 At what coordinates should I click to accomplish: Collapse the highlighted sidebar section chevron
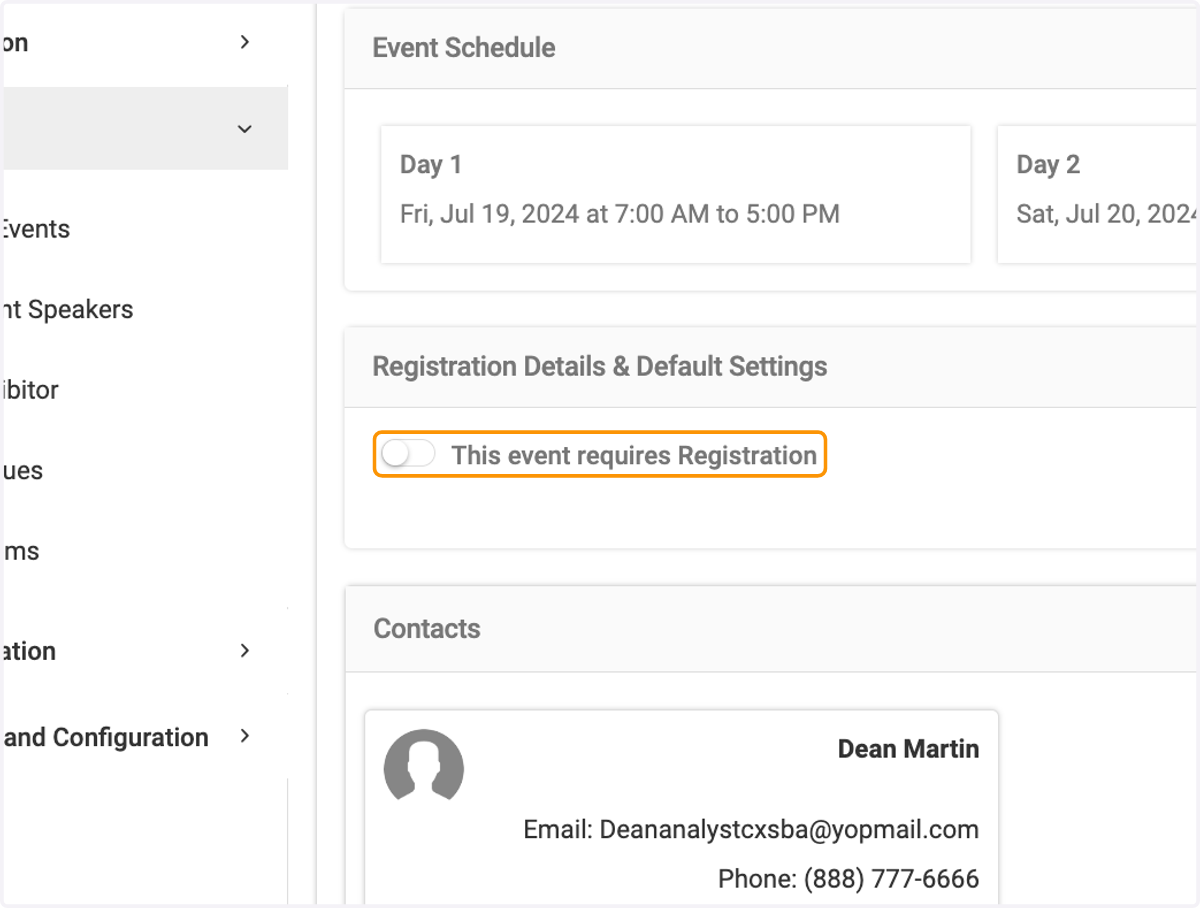click(245, 129)
